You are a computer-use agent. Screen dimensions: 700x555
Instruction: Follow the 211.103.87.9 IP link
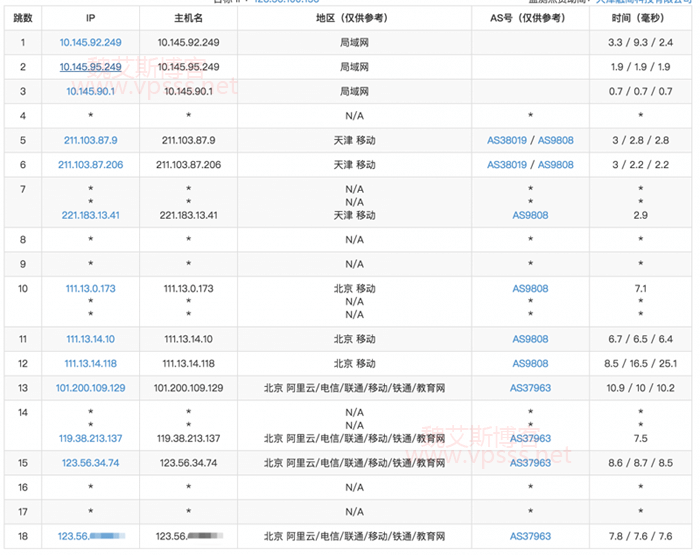click(x=90, y=140)
